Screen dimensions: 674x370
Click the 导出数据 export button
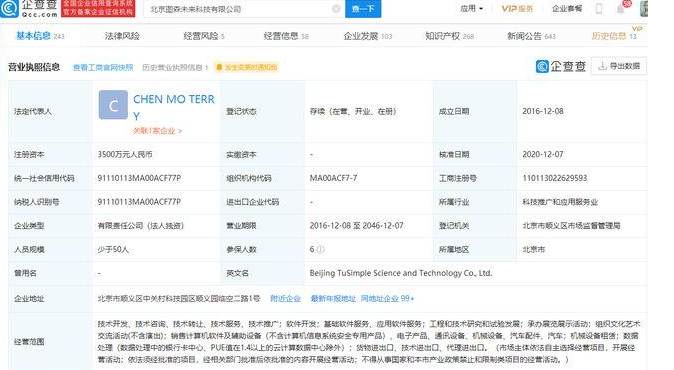[x=619, y=66]
